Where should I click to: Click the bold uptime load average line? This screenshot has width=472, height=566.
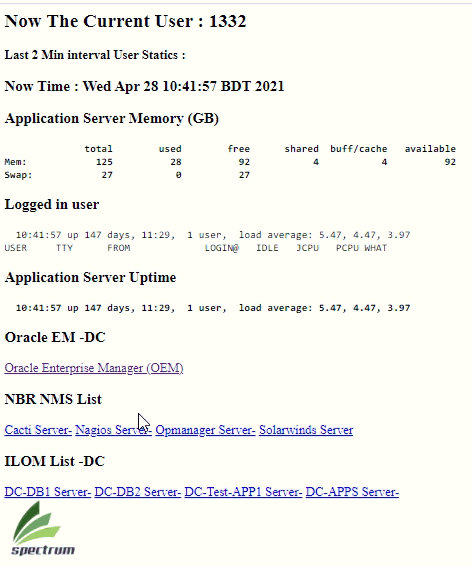coord(213,308)
